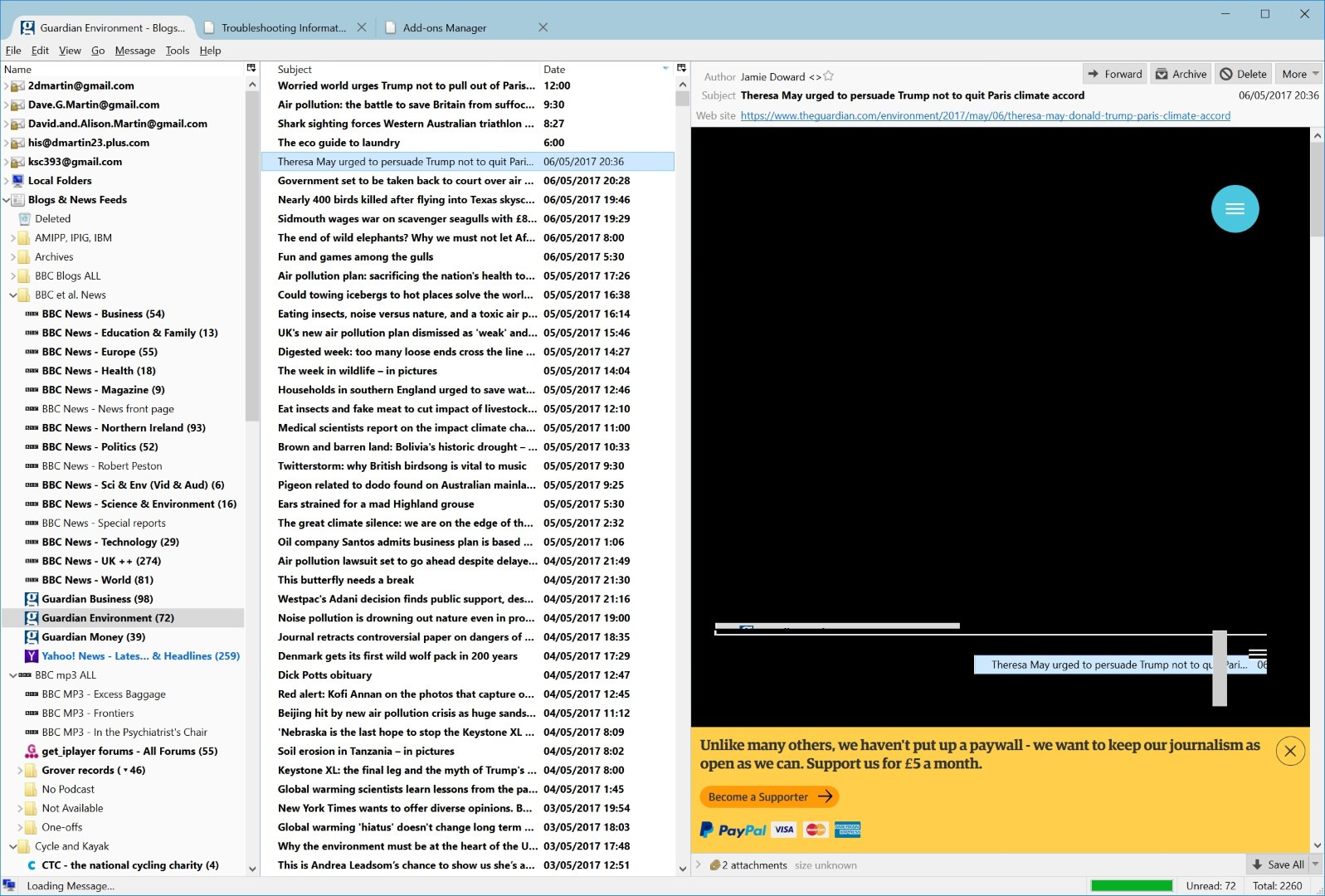This screenshot has width=1325, height=896.
Task: Click the Guardian Environment feed icon
Action: pos(32,618)
